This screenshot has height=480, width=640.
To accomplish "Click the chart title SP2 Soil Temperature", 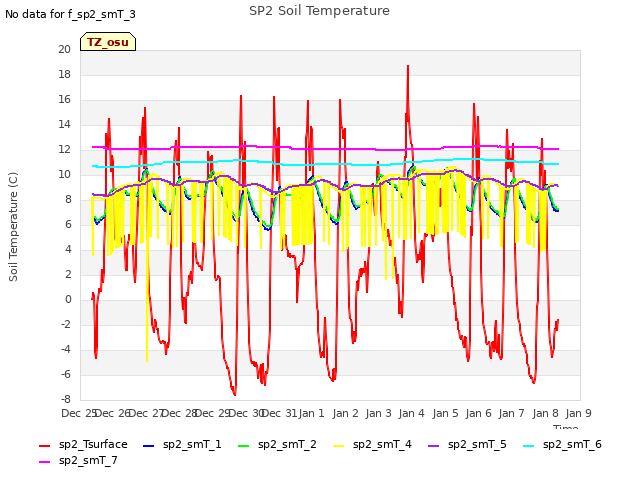I will click(319, 11).
